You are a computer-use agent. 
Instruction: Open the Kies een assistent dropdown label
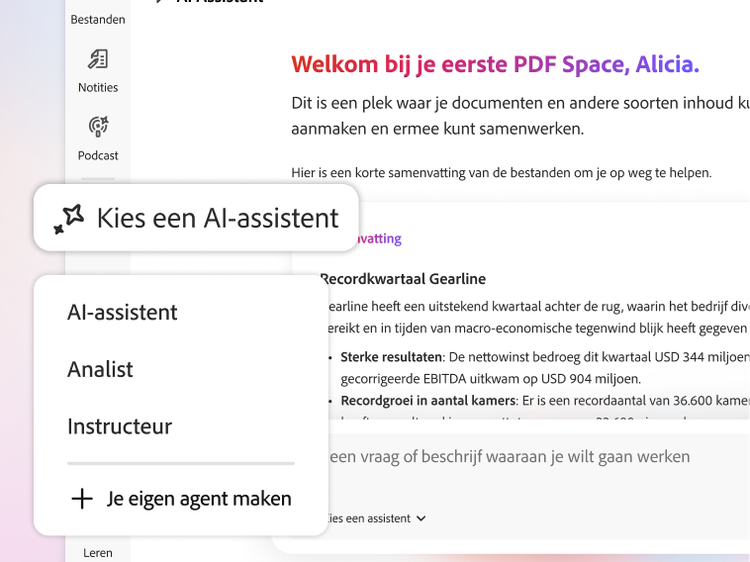click(369, 518)
